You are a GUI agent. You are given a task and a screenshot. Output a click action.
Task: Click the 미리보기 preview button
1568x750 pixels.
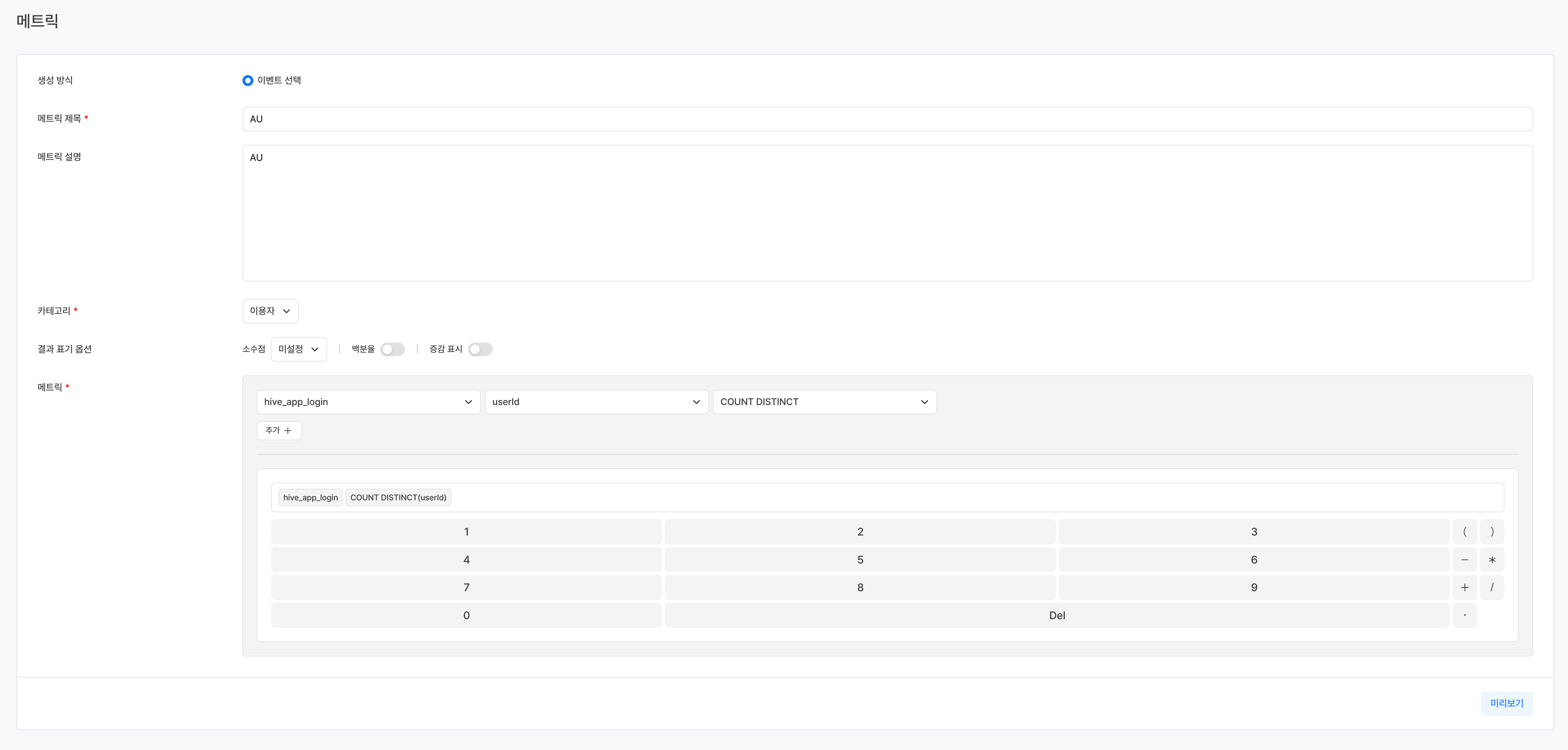1506,703
